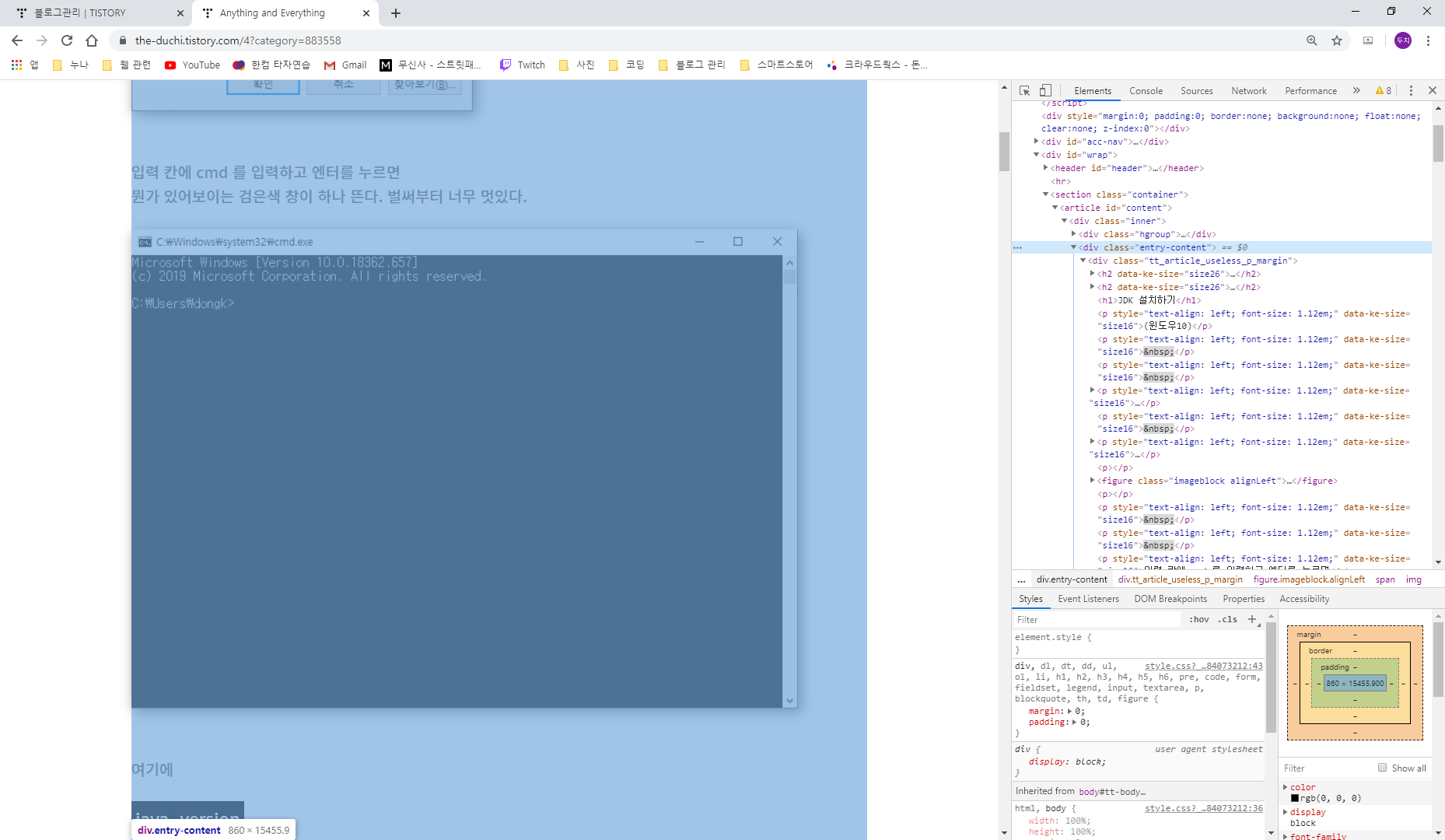Image resolution: width=1445 pixels, height=840 pixels.
Task: Expand the computed display property
Action: point(1286,812)
